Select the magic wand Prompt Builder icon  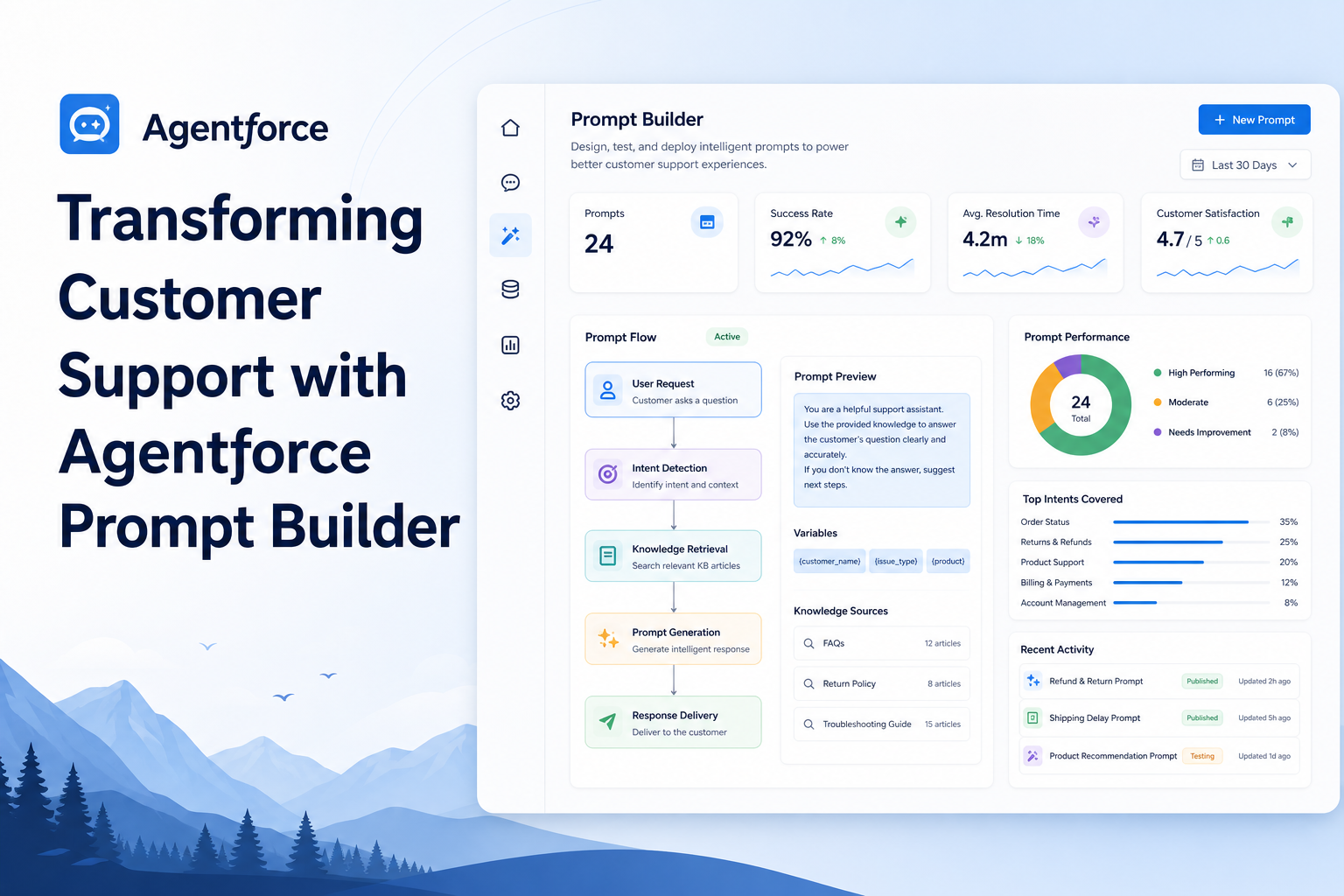coord(510,235)
